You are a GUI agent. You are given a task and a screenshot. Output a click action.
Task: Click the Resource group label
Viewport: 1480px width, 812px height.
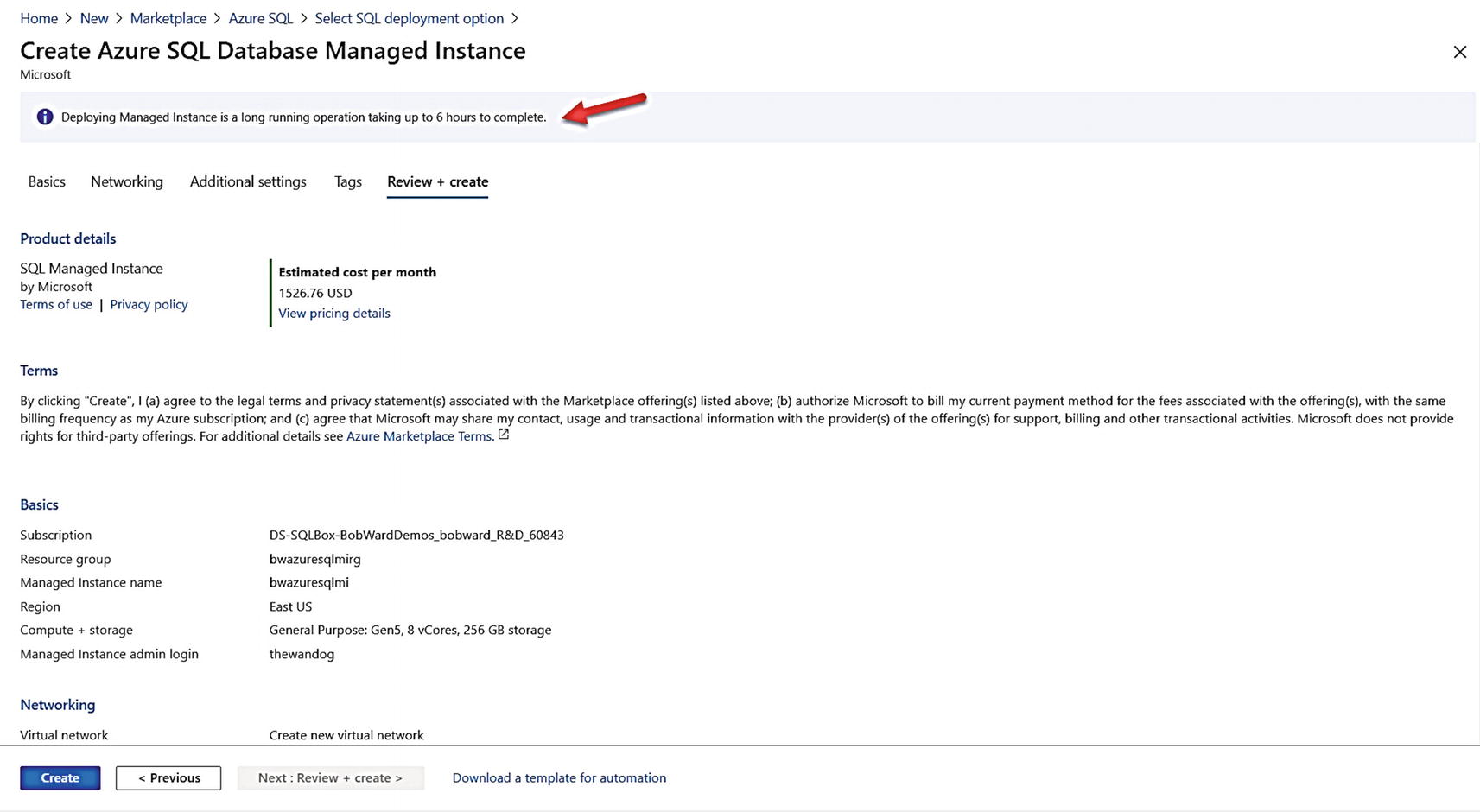tap(66, 559)
